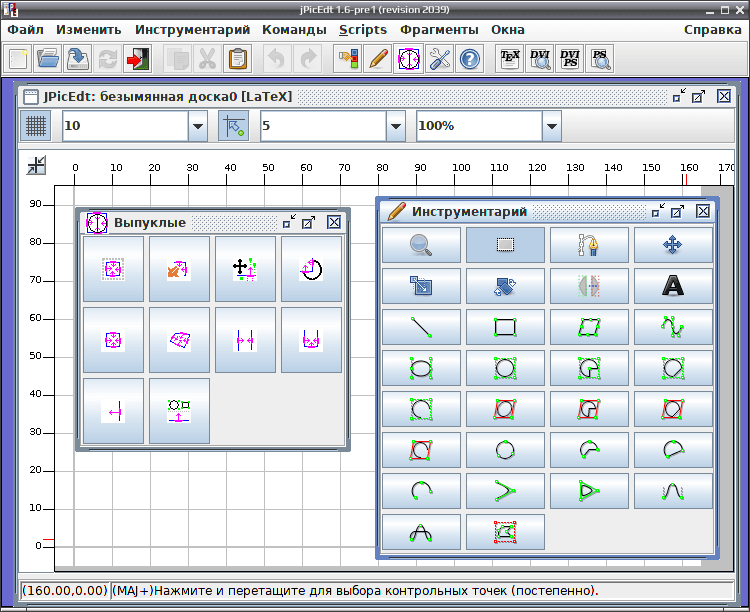The width and height of the screenshot is (750, 612).
Task: Open the Файл menu
Action: tap(25, 30)
